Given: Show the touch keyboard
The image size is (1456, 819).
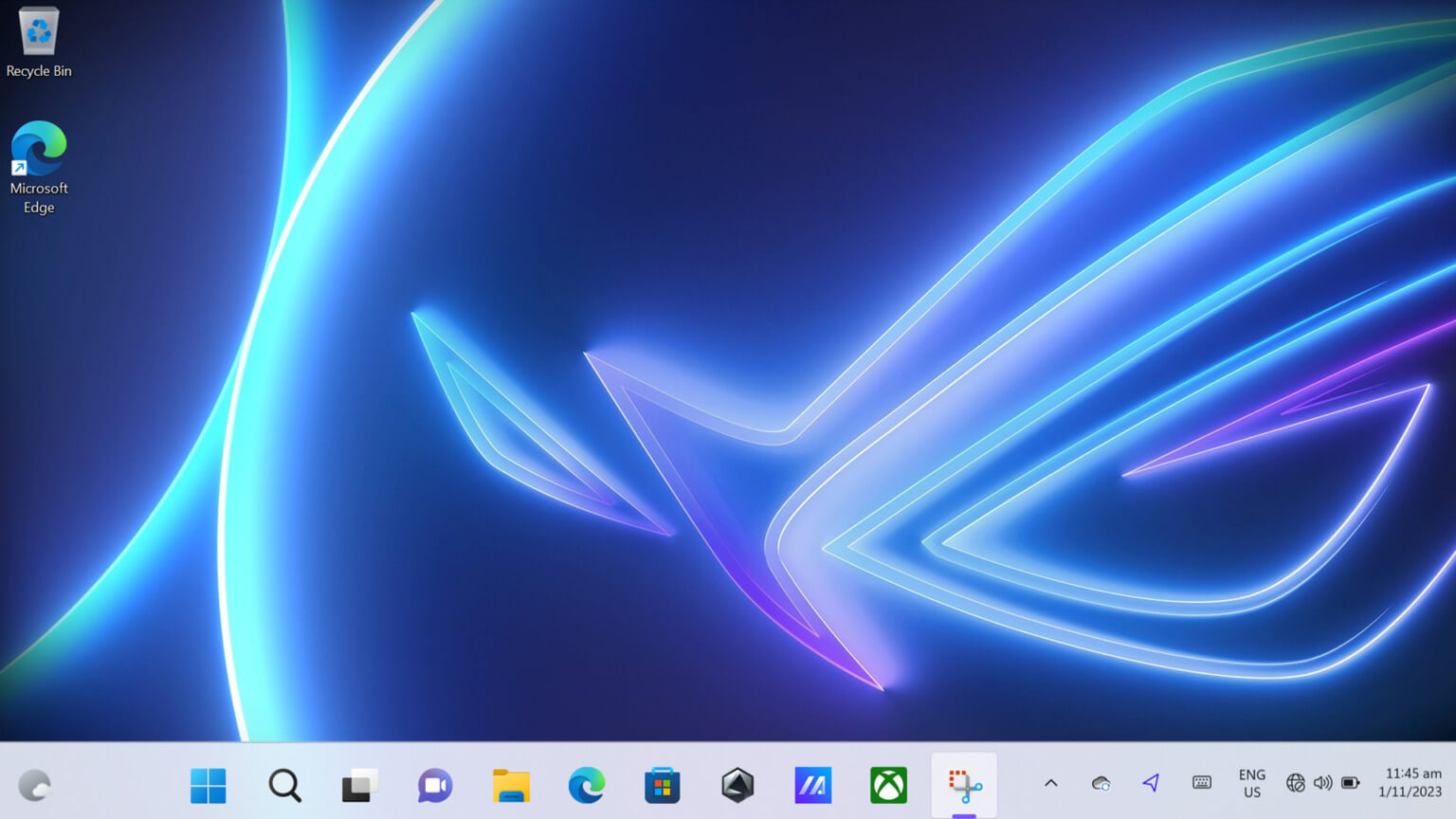Looking at the screenshot, I should pos(1201,784).
